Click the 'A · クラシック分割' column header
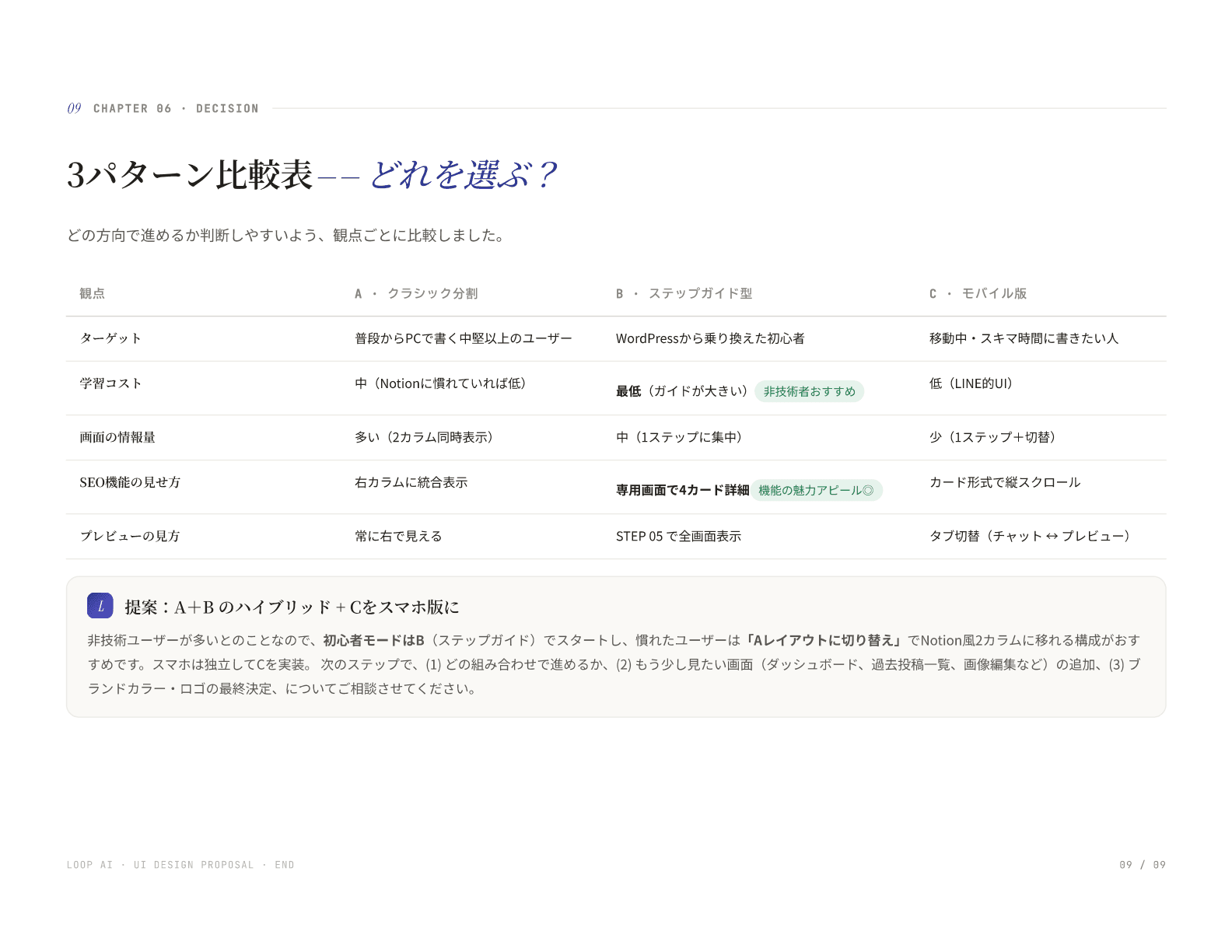 tap(416, 293)
